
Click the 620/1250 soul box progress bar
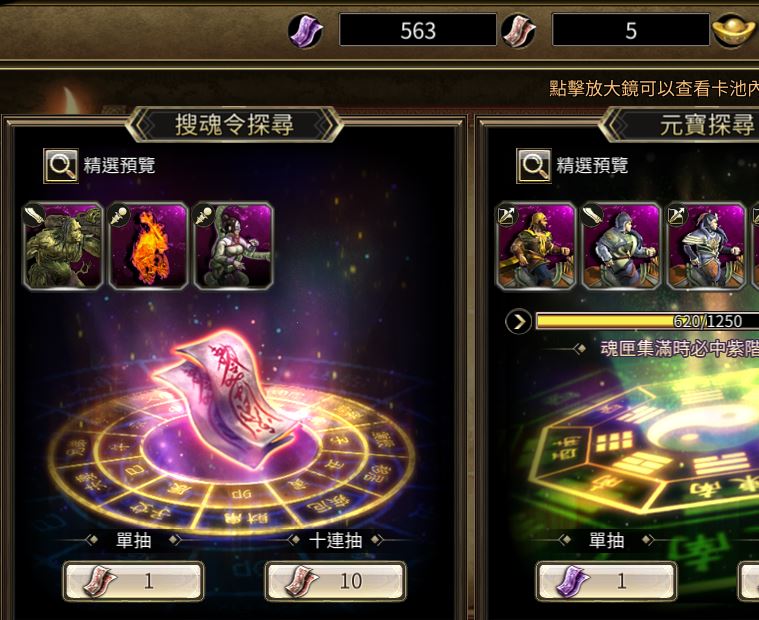click(648, 321)
